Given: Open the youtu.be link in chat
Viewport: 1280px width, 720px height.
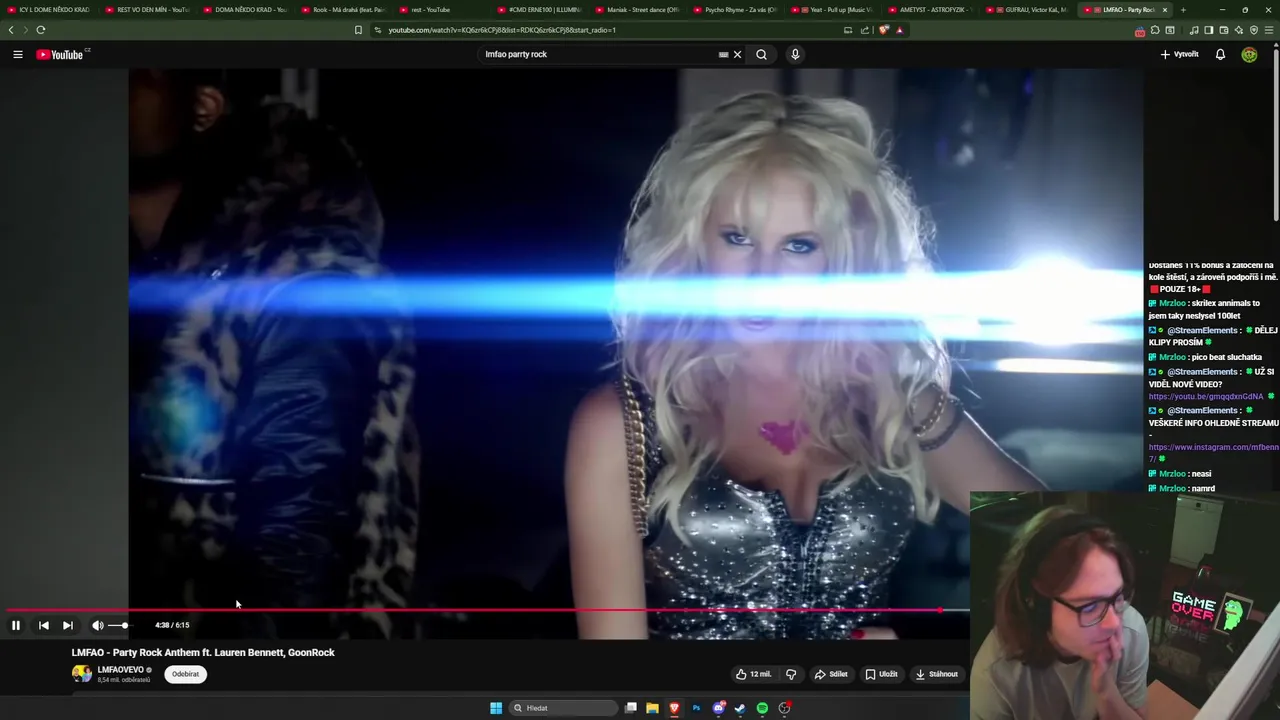Looking at the screenshot, I should (1205, 397).
